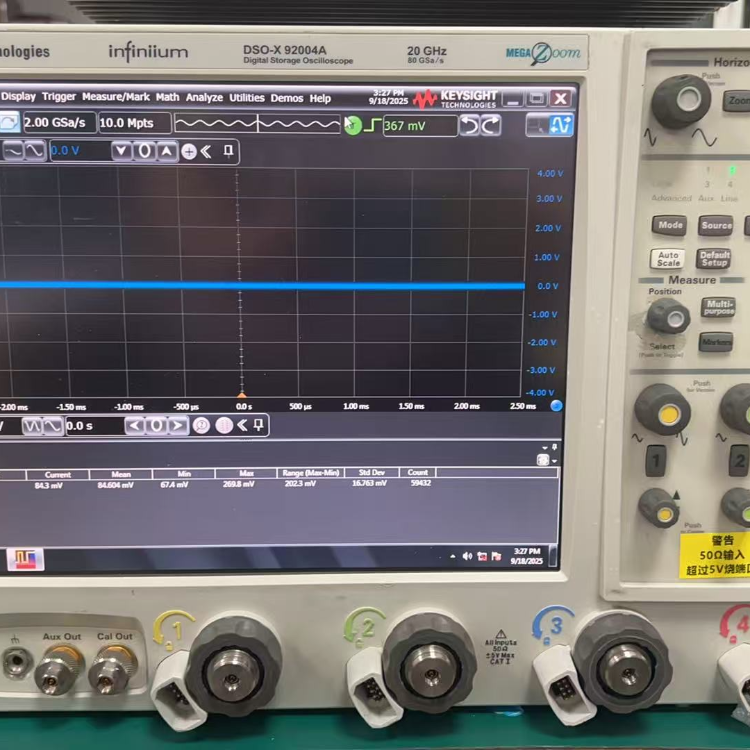Open the Demos menu

click(287, 98)
